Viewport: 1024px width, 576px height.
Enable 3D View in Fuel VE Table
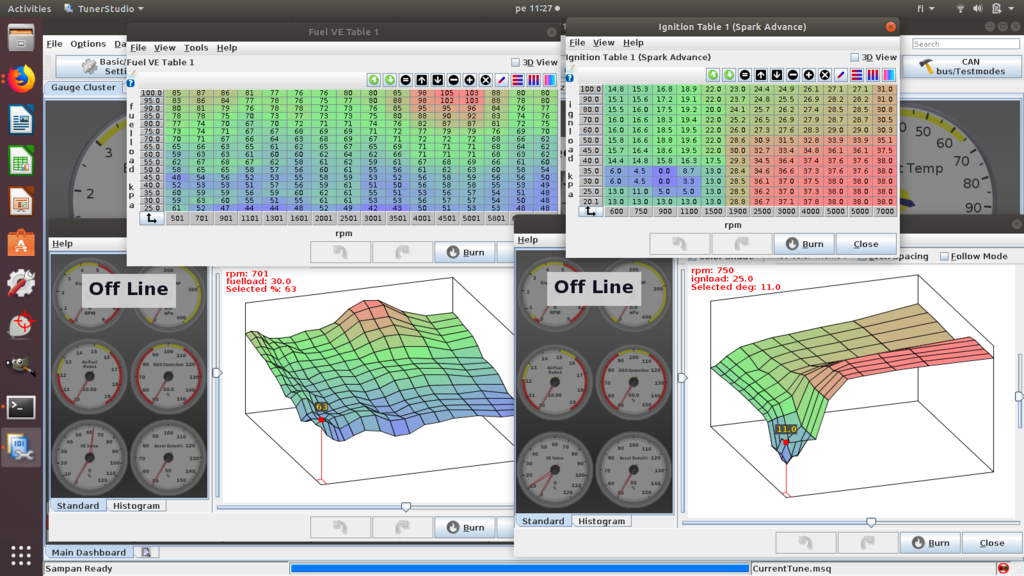(516, 62)
